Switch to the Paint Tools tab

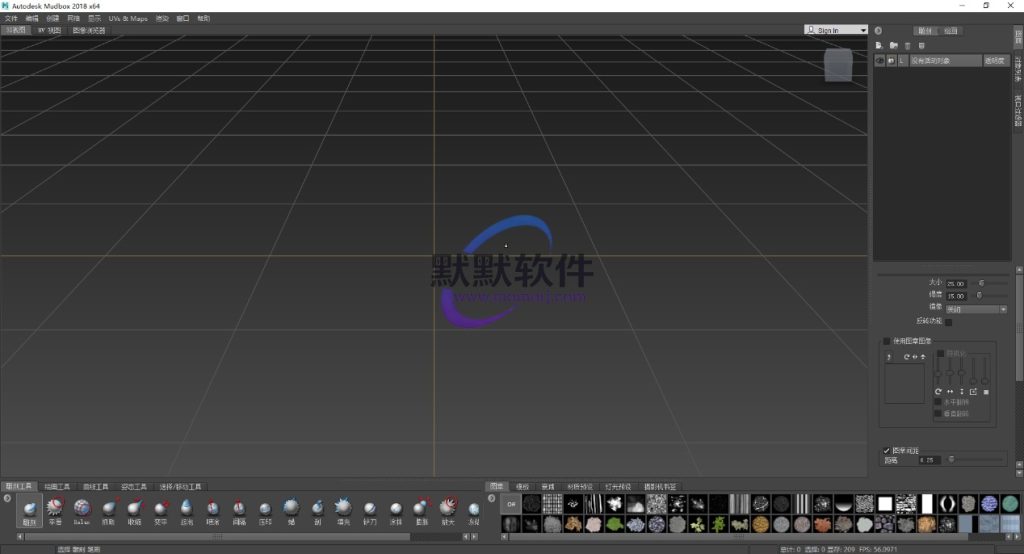tap(58, 487)
